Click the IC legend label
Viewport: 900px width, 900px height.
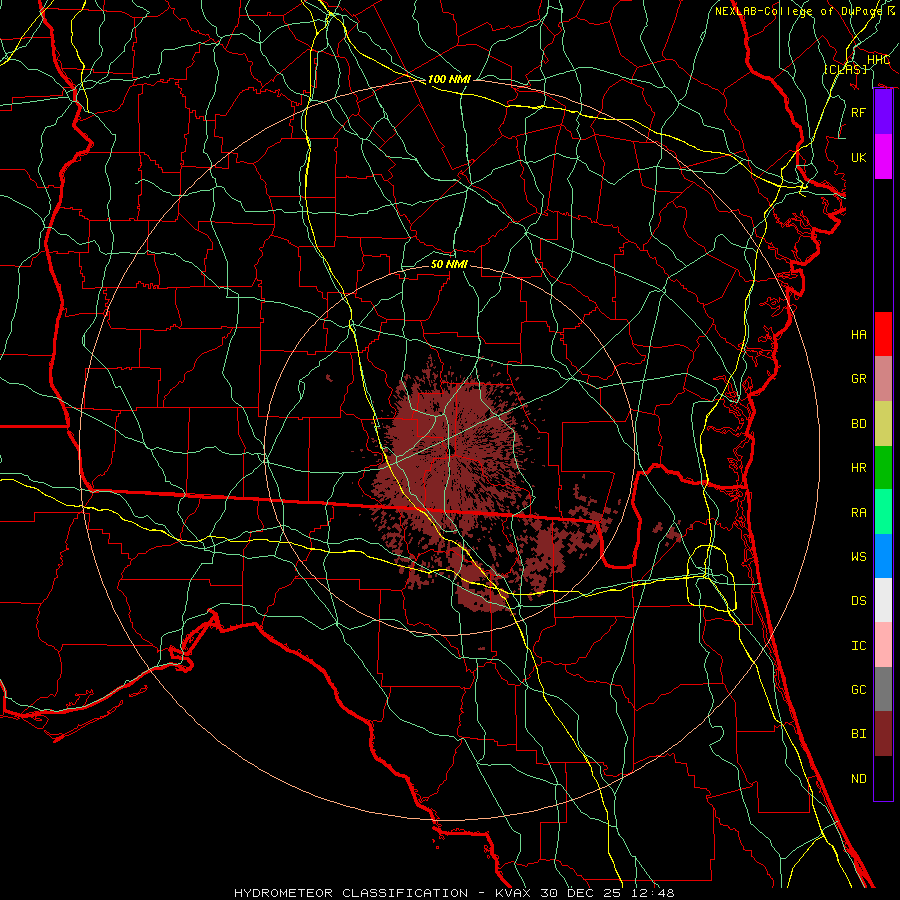coord(859,646)
